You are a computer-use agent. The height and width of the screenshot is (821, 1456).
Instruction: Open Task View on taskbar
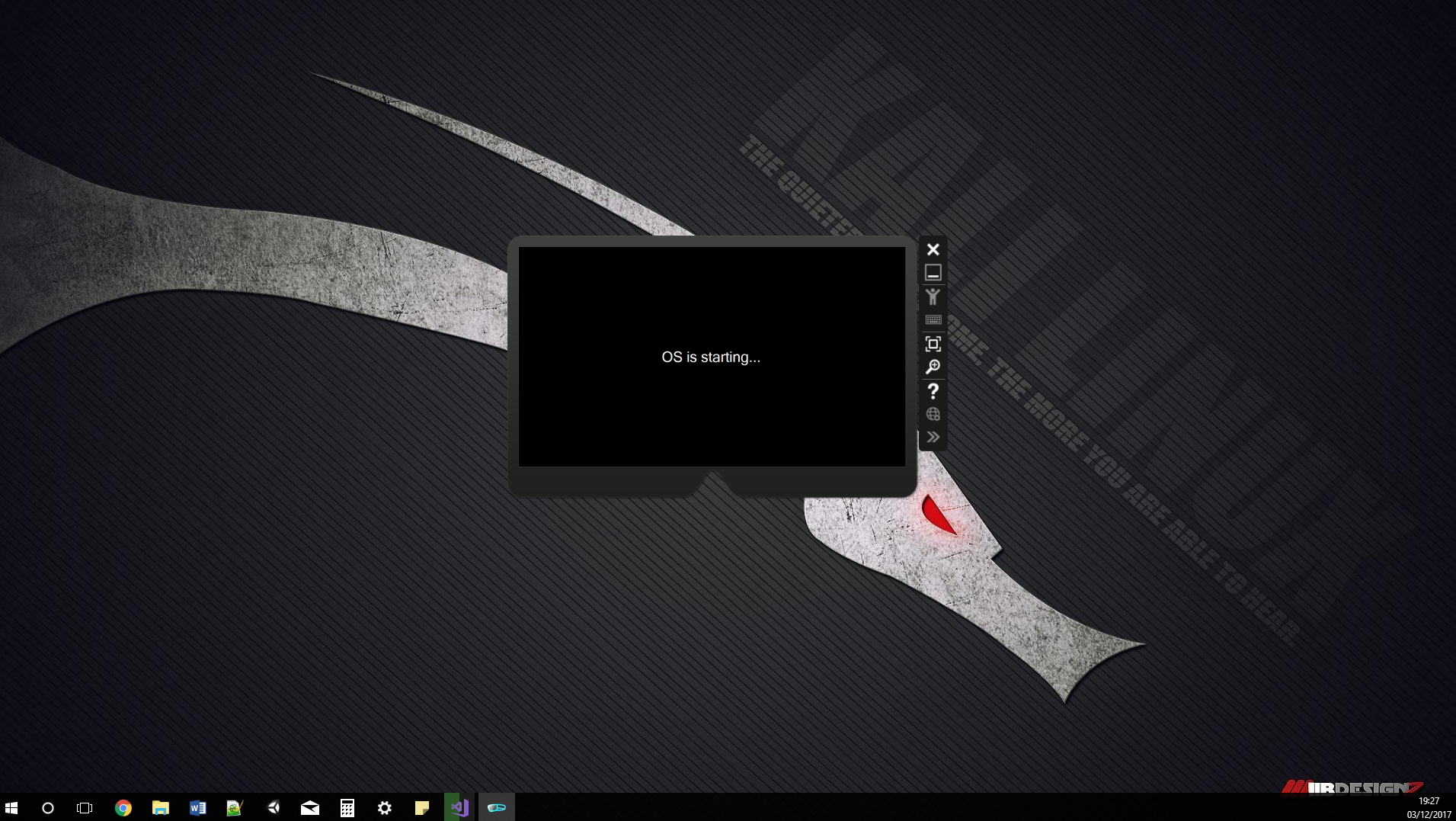(85, 807)
